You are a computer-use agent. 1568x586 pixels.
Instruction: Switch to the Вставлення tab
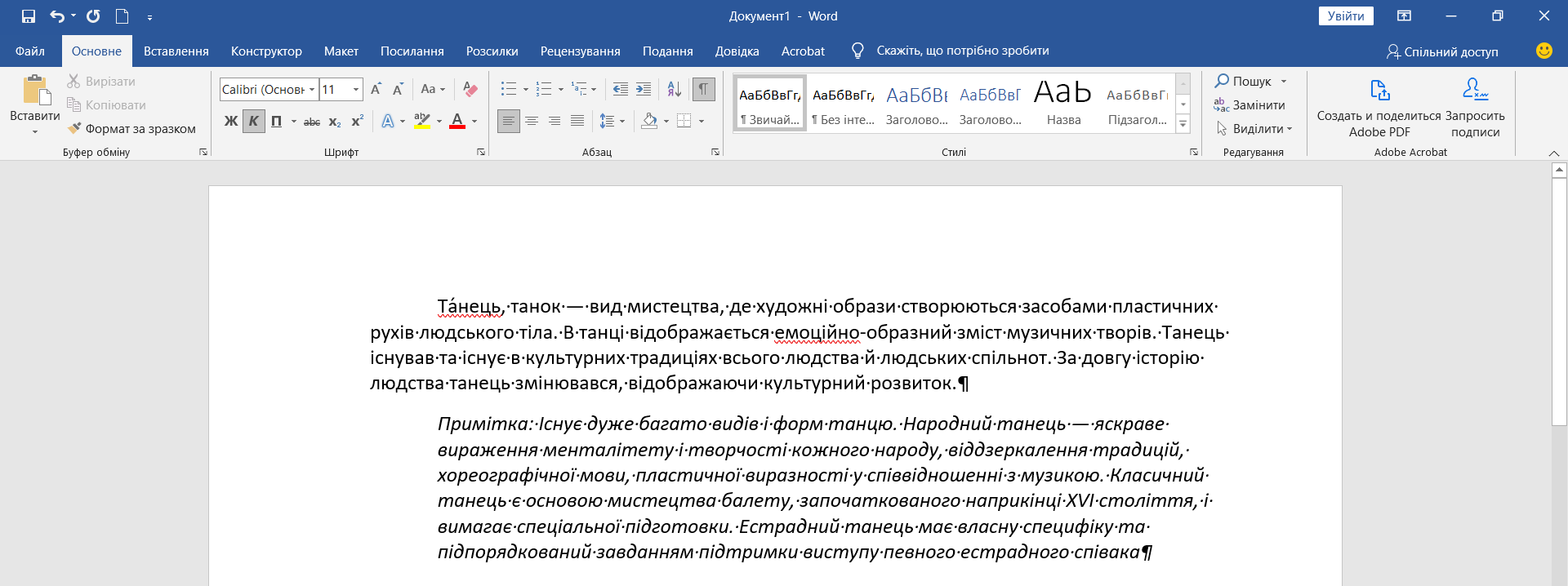pos(176,51)
